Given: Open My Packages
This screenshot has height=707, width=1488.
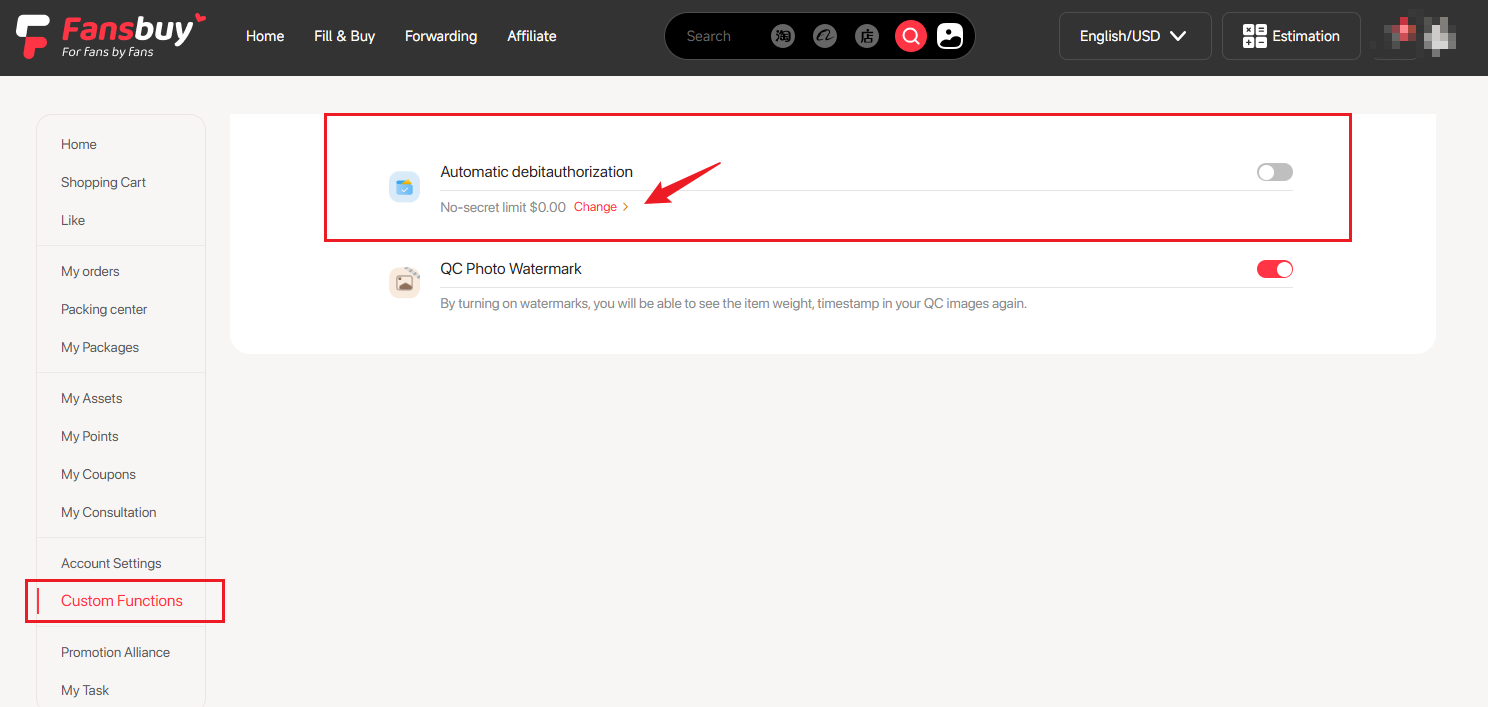Looking at the screenshot, I should click(x=100, y=347).
